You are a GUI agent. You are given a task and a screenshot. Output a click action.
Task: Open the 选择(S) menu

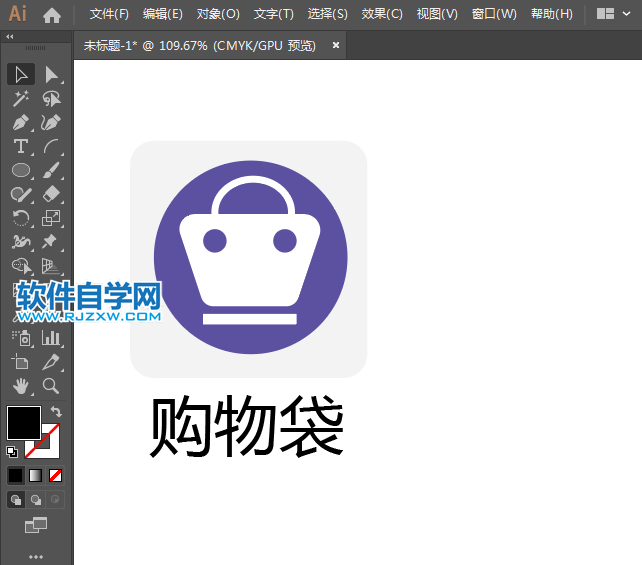(x=328, y=14)
